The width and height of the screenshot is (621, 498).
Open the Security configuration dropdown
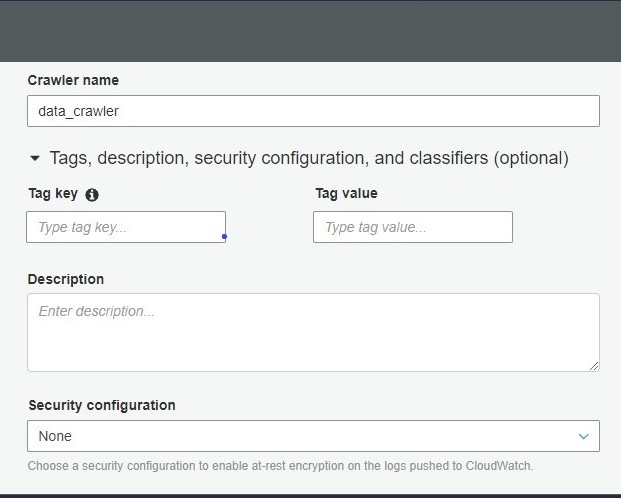point(313,436)
